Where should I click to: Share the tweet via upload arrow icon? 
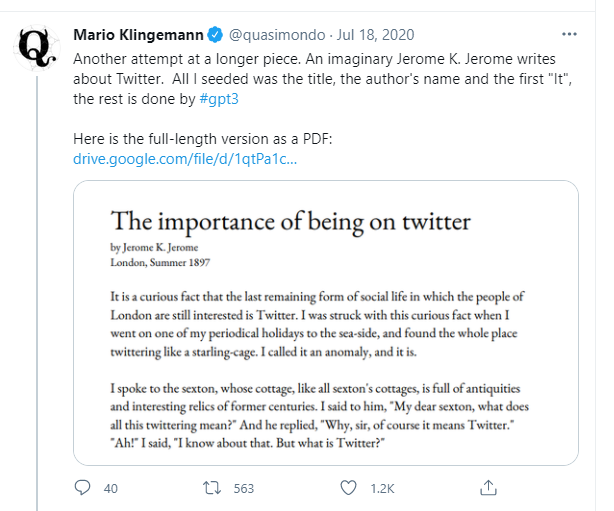(488, 488)
